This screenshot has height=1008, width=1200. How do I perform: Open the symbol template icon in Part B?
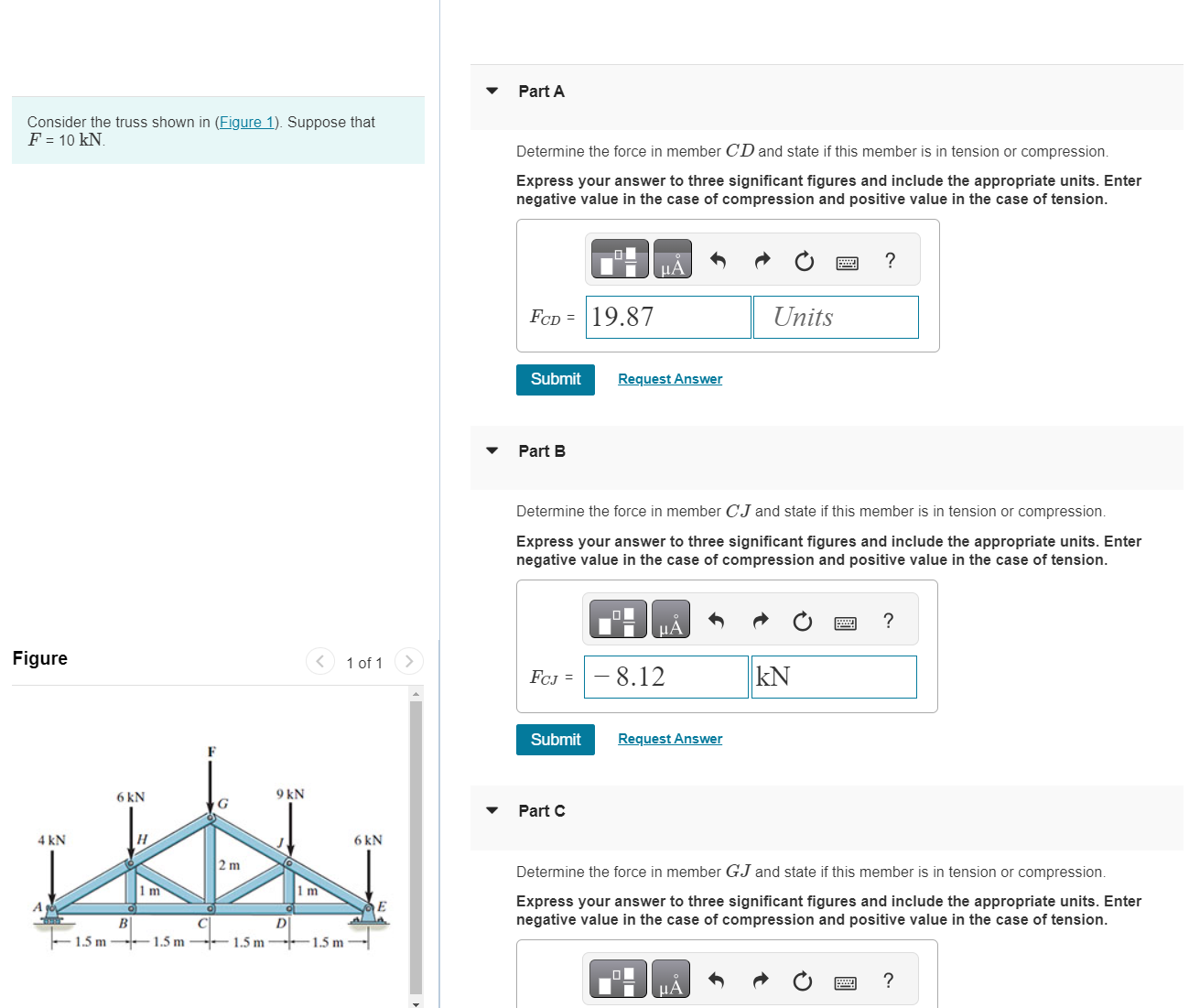click(x=616, y=618)
